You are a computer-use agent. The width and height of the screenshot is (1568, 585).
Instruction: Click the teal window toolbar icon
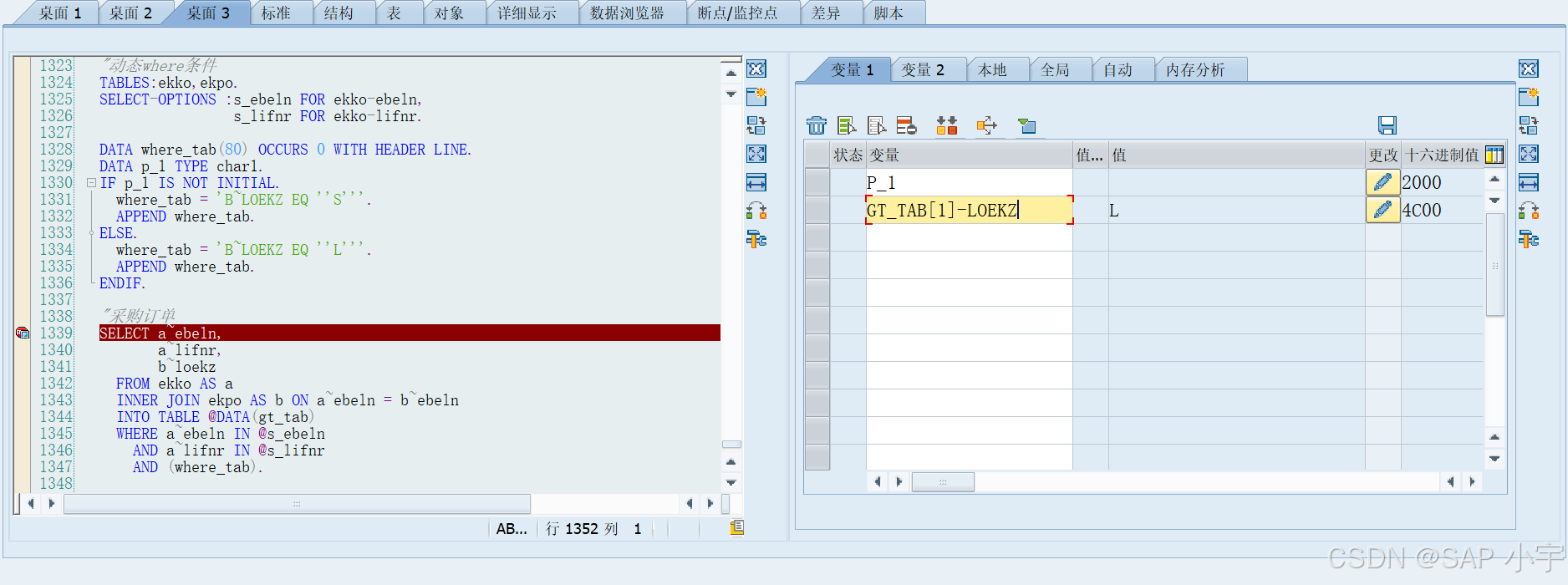(1027, 125)
